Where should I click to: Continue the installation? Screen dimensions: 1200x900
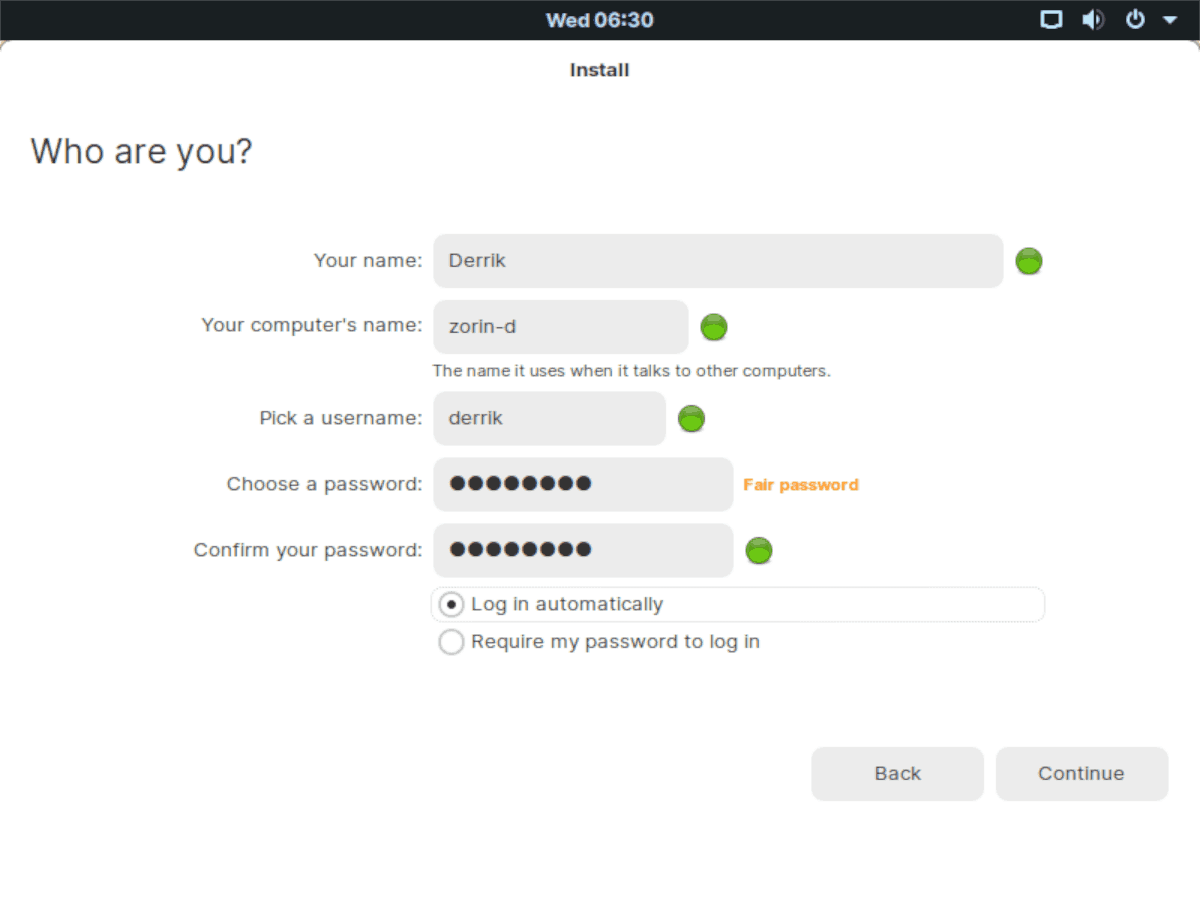[1081, 773]
